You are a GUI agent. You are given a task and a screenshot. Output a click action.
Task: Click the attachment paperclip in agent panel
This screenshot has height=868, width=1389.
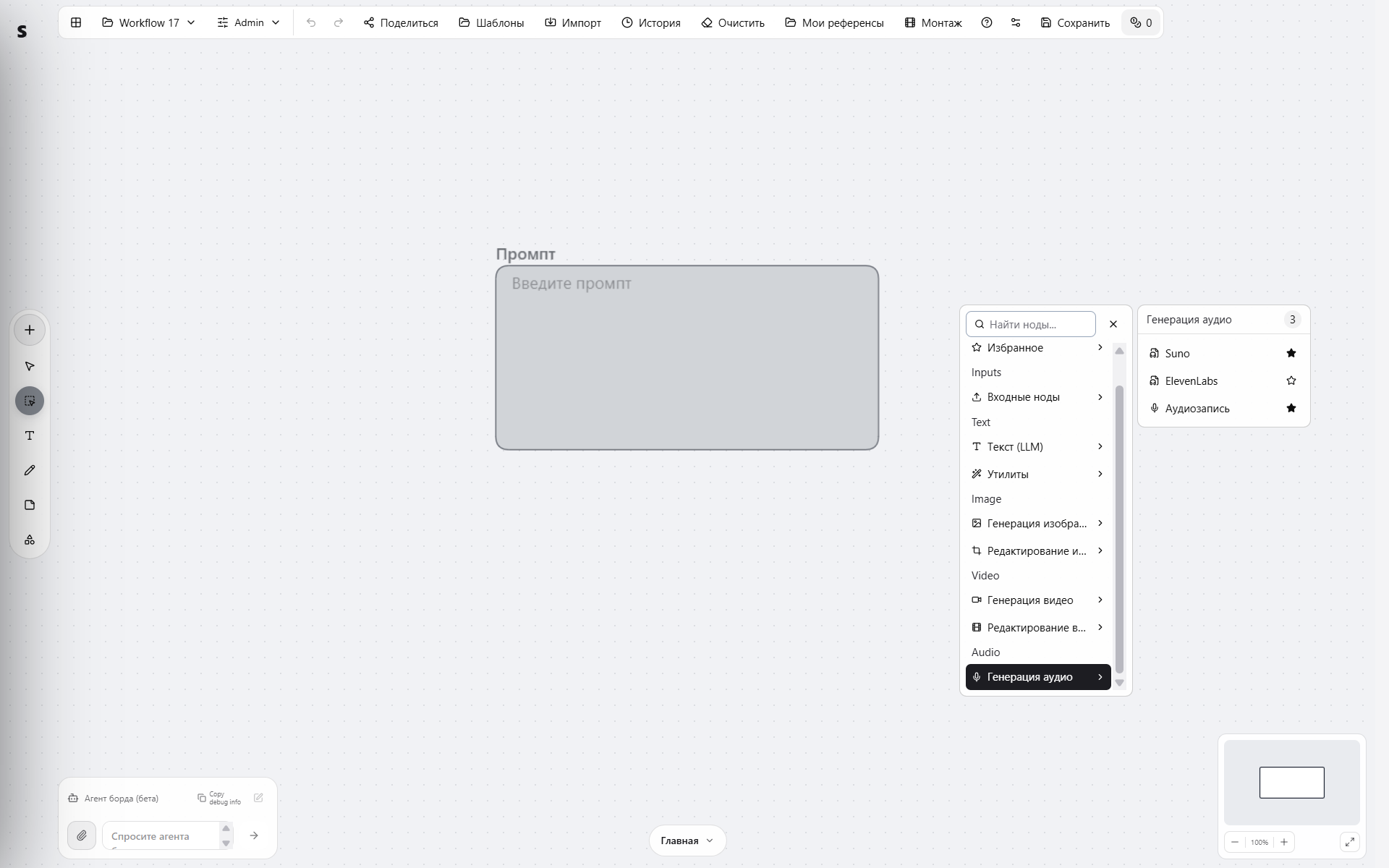(82, 835)
